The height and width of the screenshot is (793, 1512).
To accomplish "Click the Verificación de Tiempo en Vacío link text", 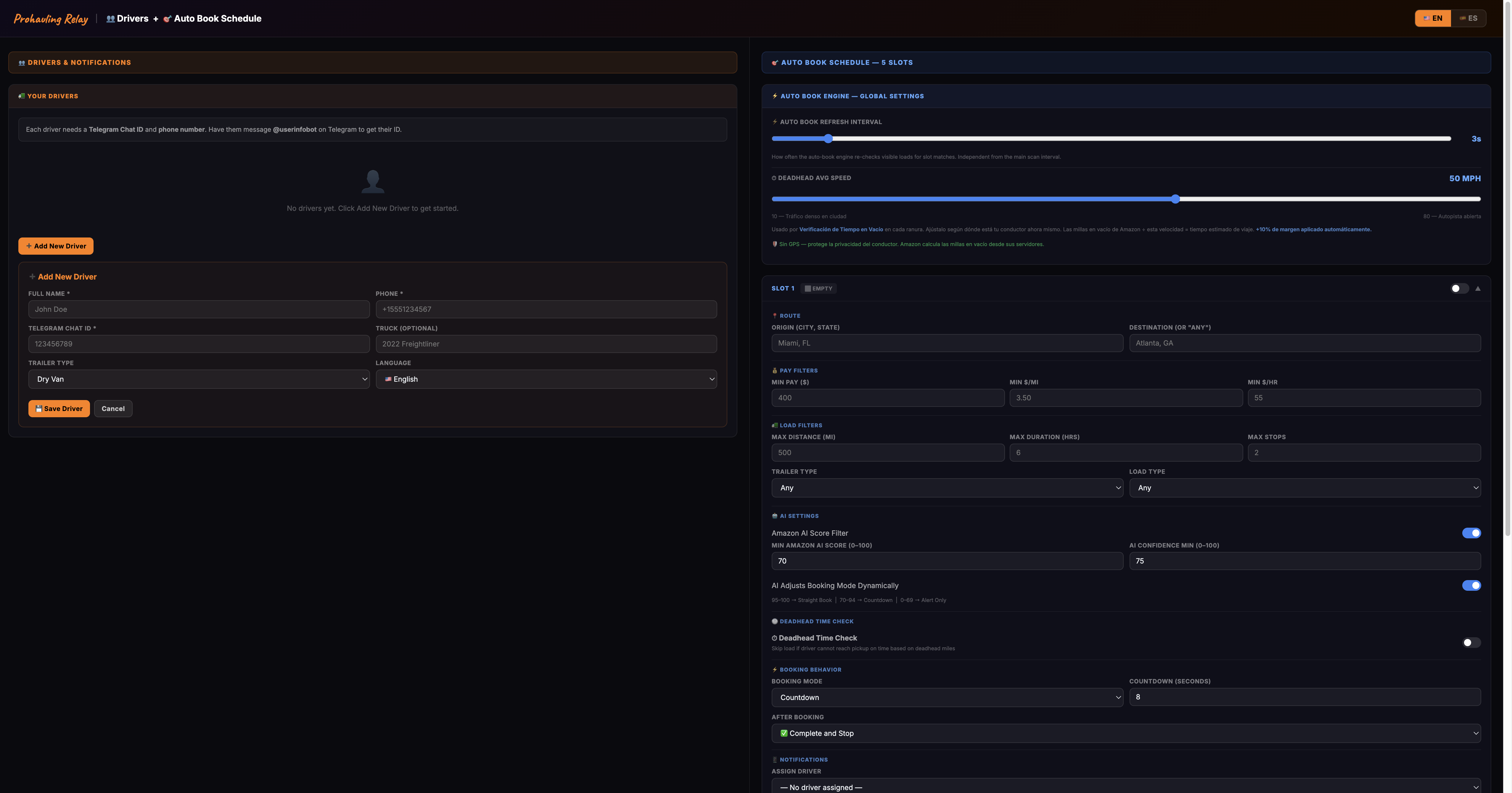I will click(841, 229).
